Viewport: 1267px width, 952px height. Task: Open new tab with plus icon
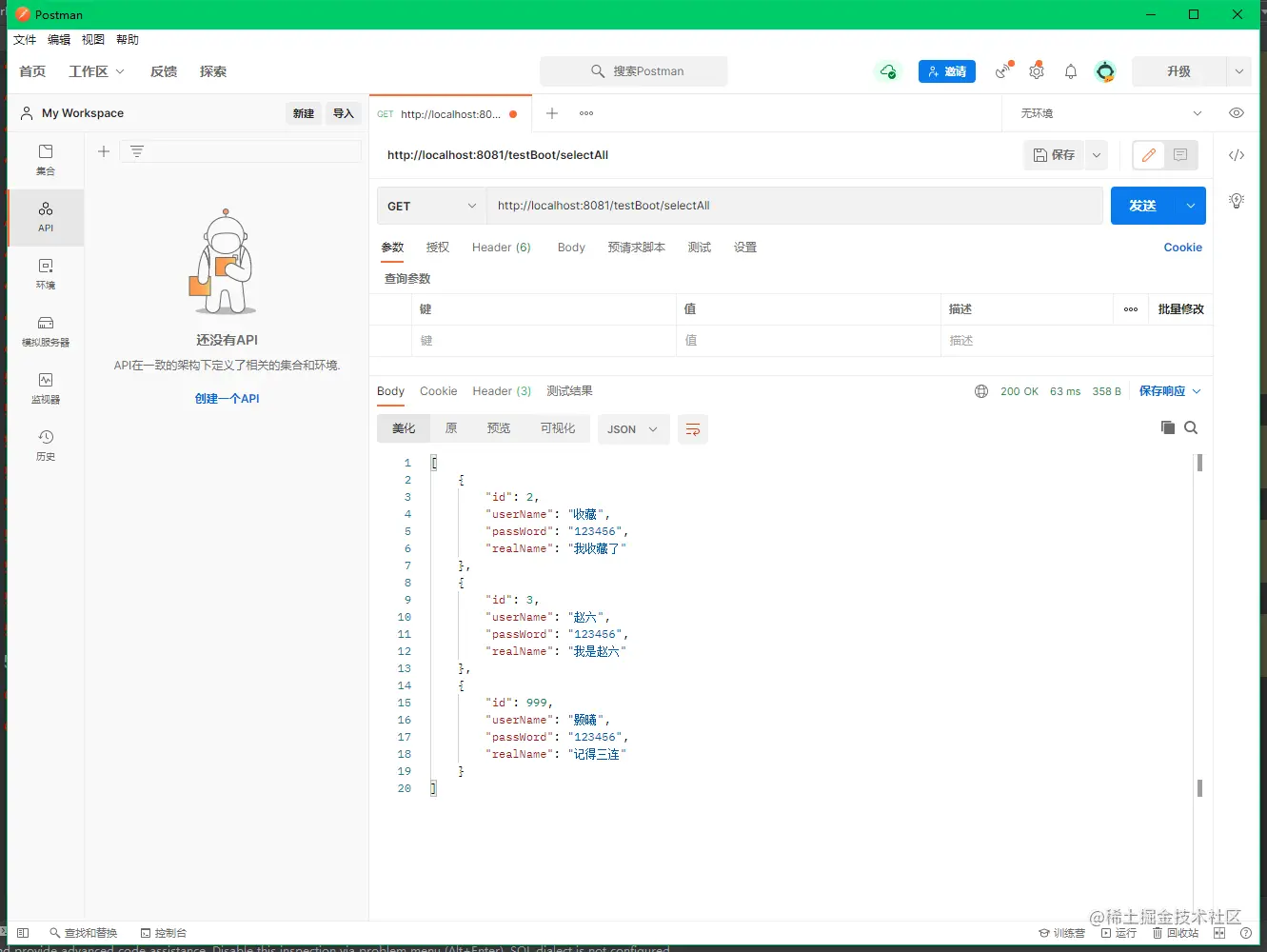(x=551, y=113)
